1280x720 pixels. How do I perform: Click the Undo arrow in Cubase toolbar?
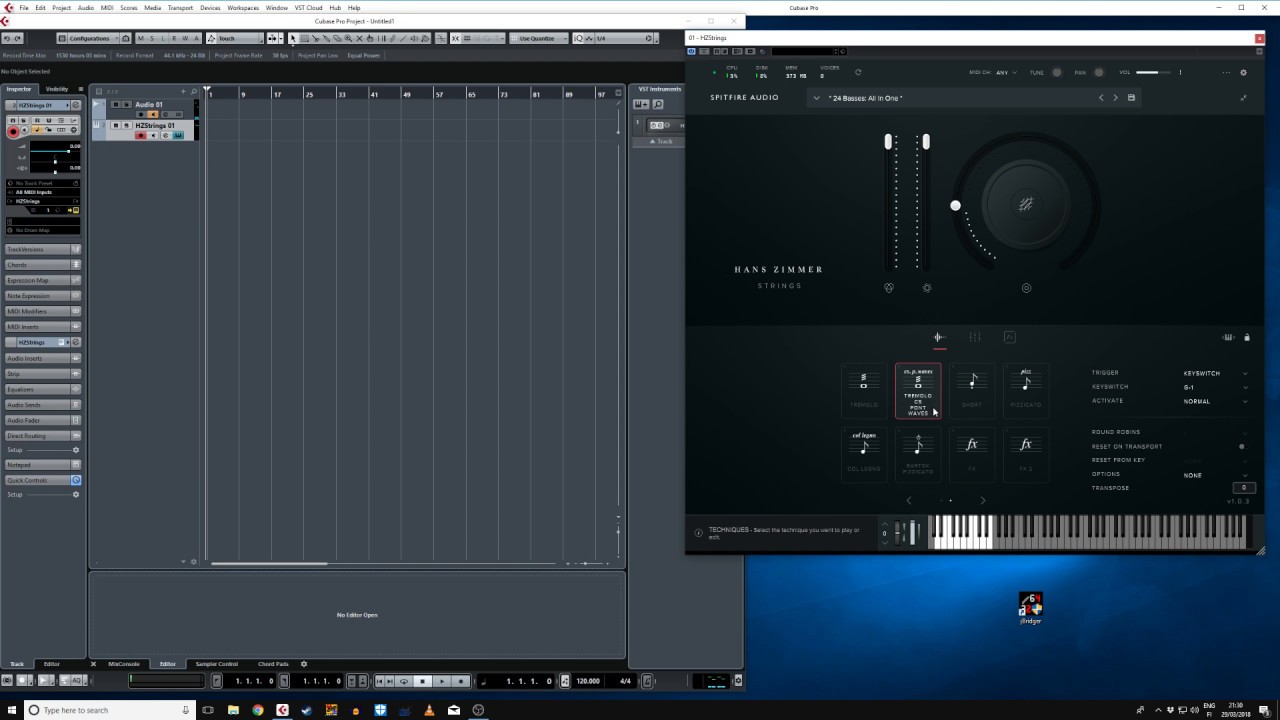(x=7, y=39)
